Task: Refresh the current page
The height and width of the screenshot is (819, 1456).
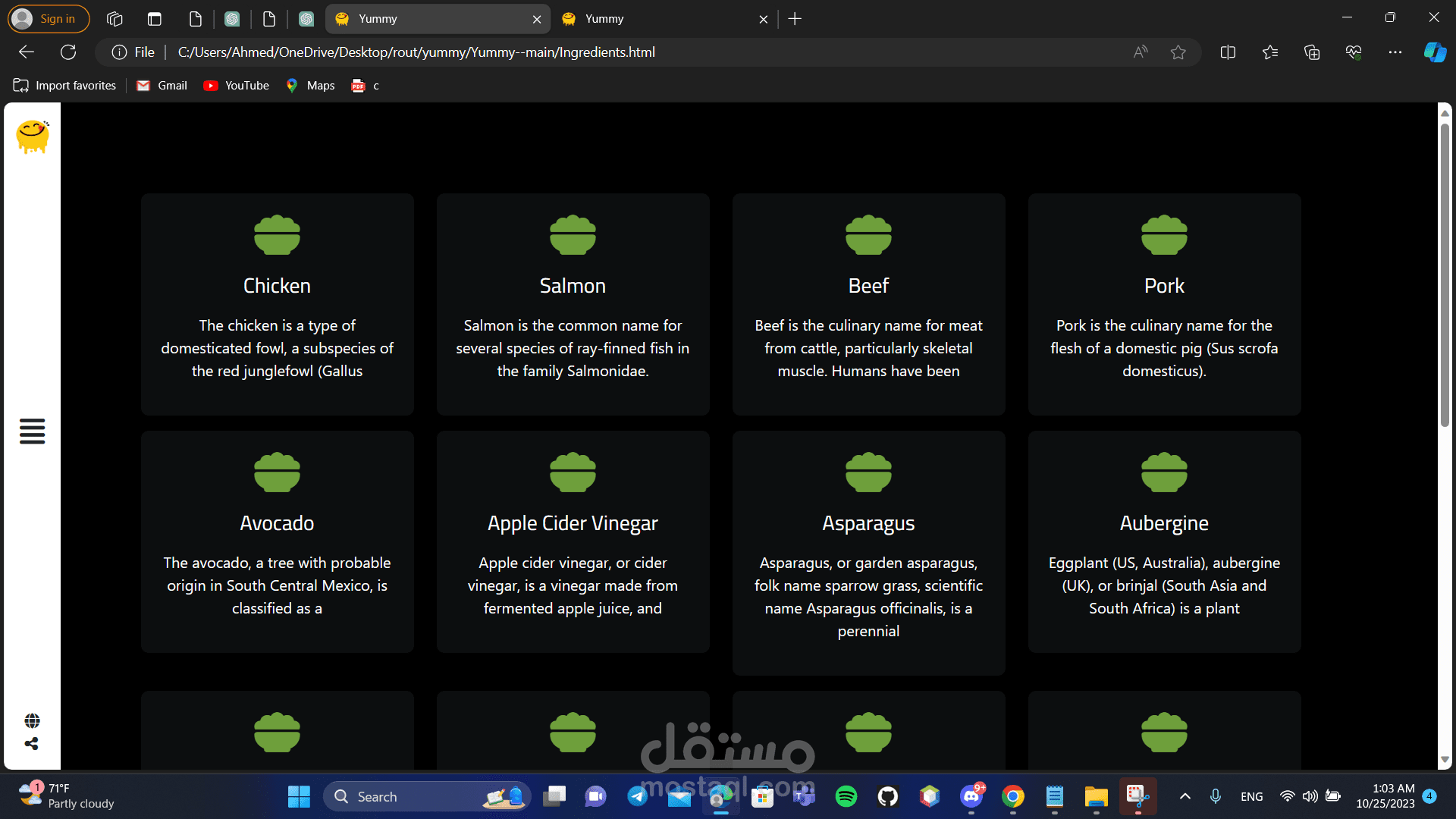Action: pos(68,52)
